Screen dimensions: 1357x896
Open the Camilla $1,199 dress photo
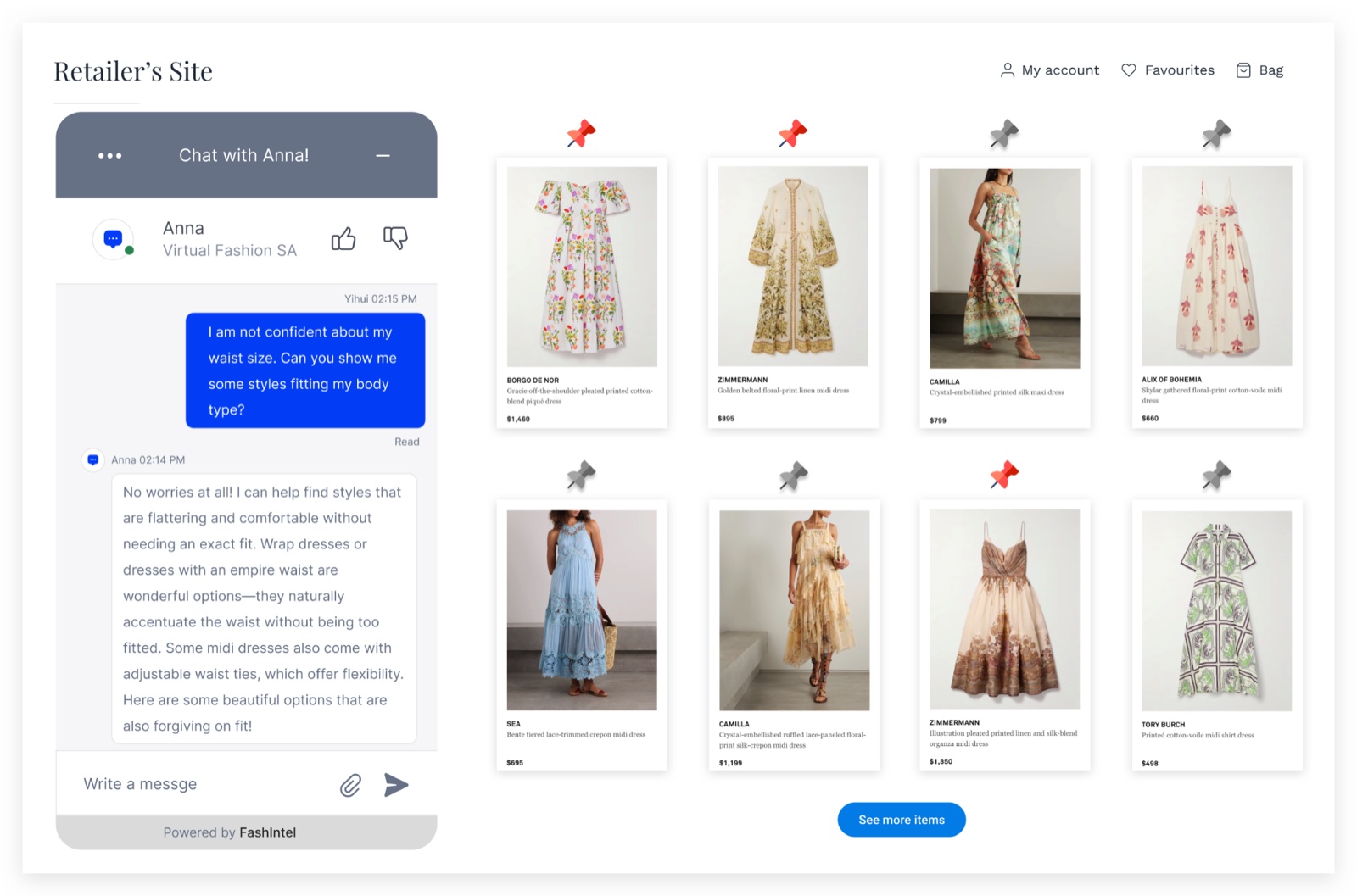(795, 610)
